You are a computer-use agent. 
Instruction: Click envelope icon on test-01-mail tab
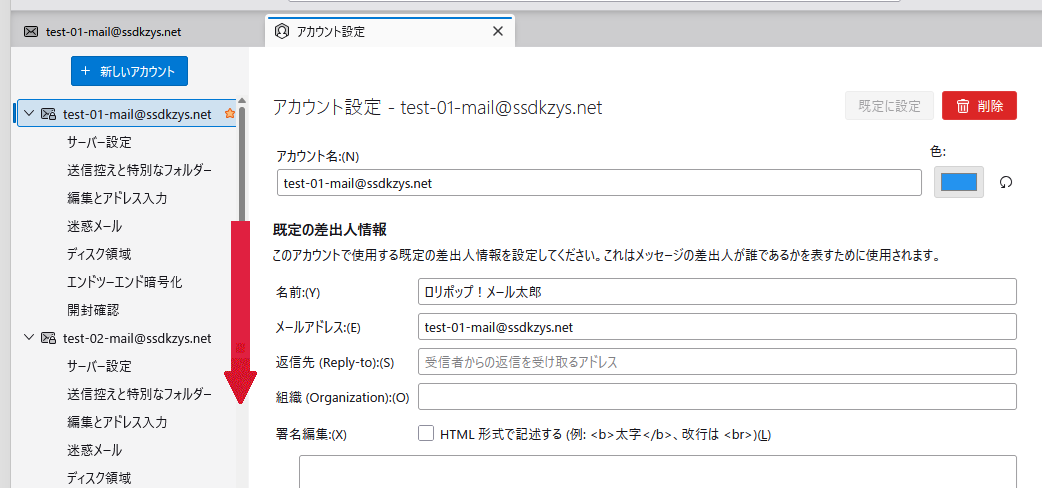[31, 31]
